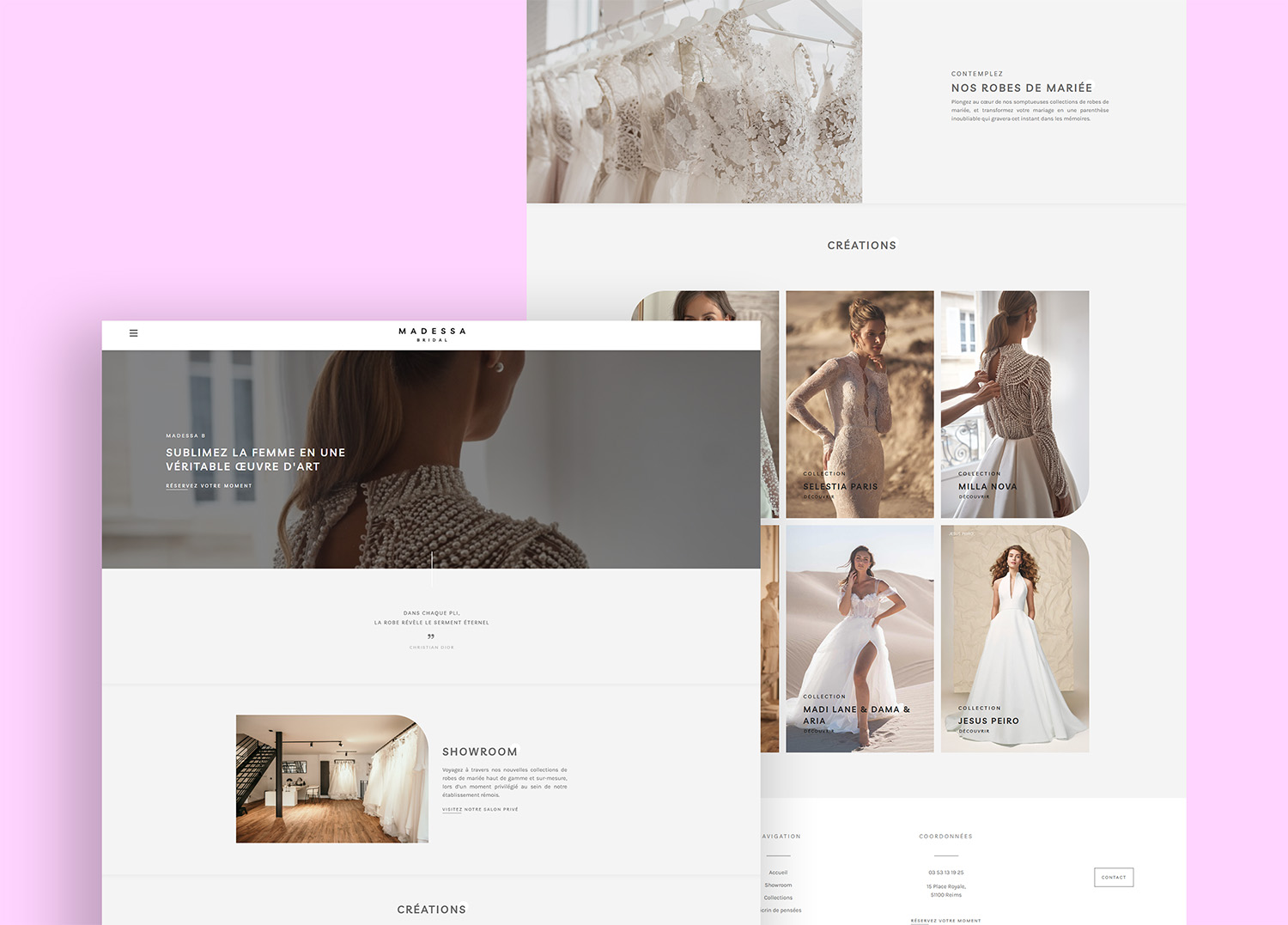Click the quotation mark icon
Image resolution: width=1288 pixels, height=925 pixels.
[x=431, y=636]
